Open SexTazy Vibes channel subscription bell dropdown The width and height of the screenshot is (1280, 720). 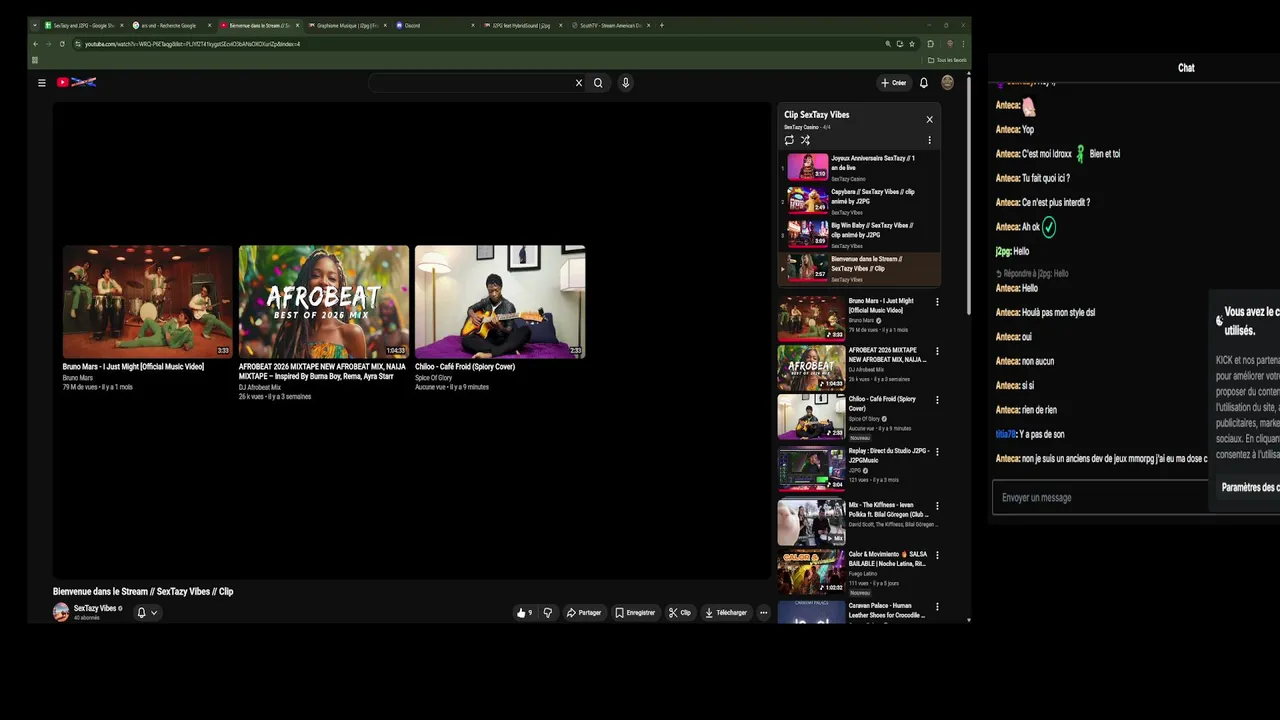tap(147, 612)
